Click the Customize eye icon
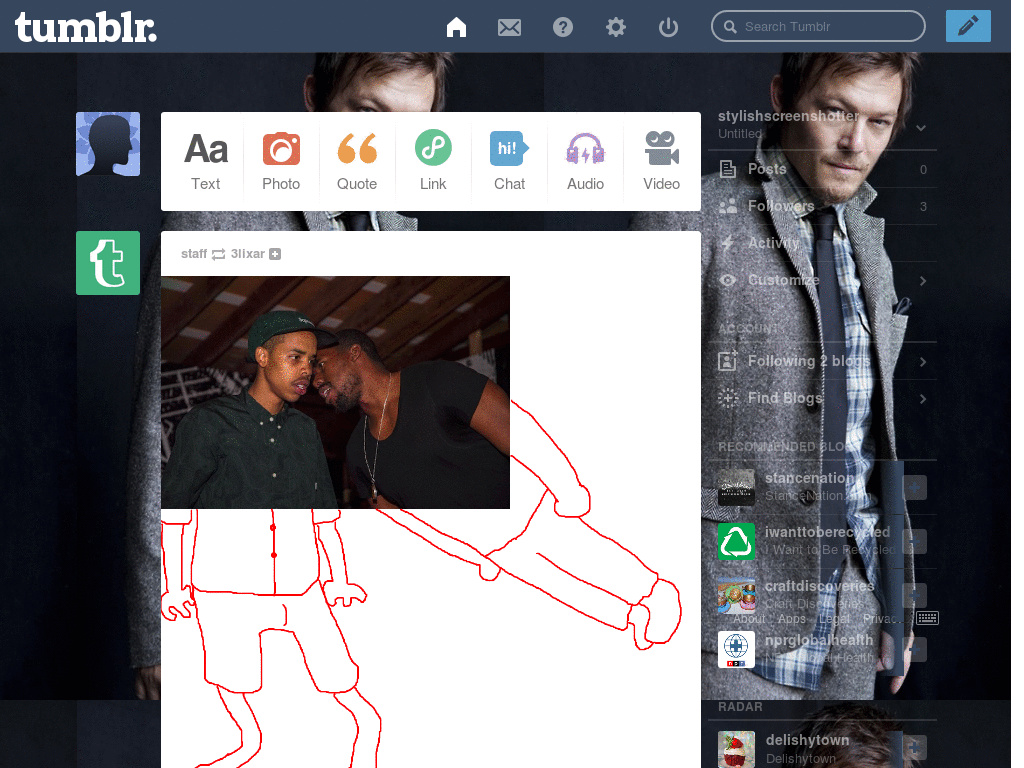 [728, 280]
